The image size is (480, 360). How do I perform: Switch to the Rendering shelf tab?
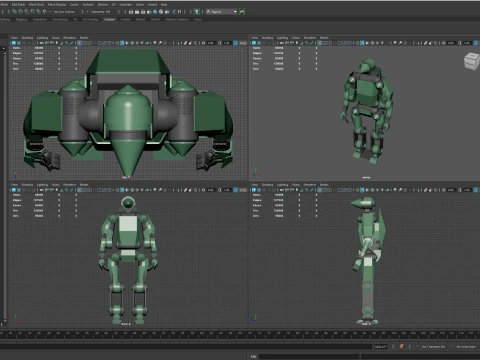60,19
